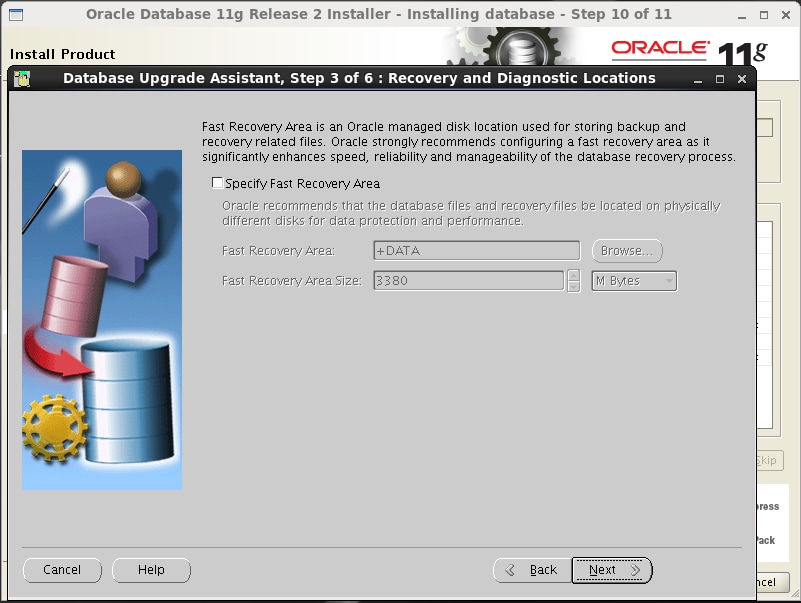801x603 pixels.
Task: Click the 'Fast Recovery Area Size:' label
Action: click(x=292, y=281)
